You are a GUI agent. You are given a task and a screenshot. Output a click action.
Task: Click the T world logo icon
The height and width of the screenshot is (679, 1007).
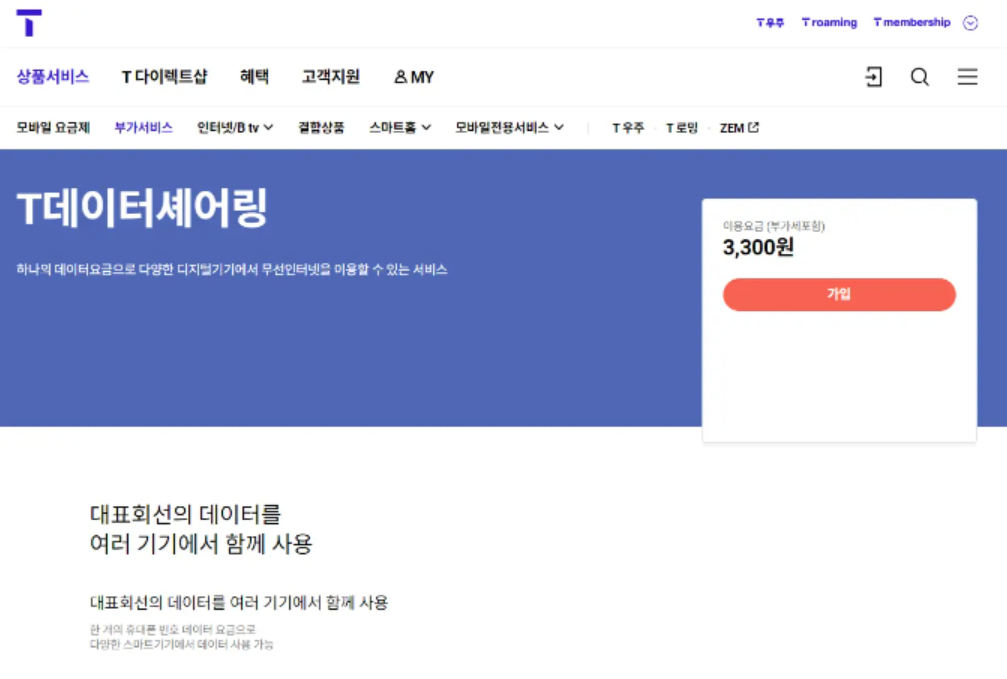pos(29,23)
